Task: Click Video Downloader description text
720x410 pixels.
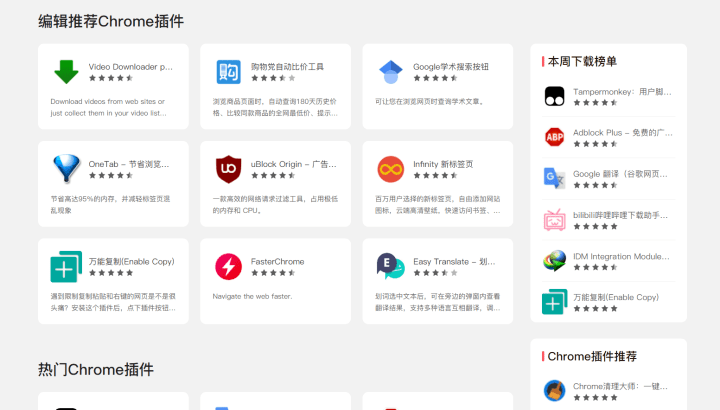Action: click(x=108, y=107)
